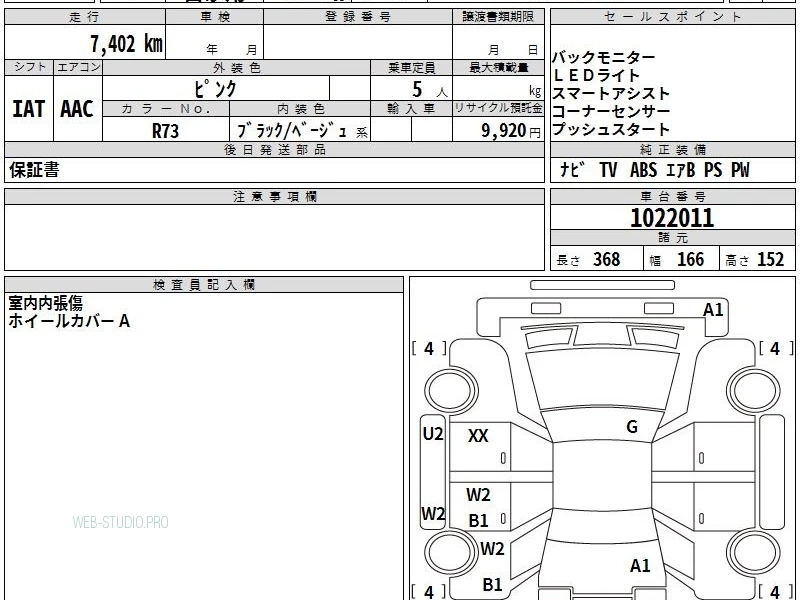Click the U2 damage mark on the diagram
The image size is (800, 600).
(433, 434)
